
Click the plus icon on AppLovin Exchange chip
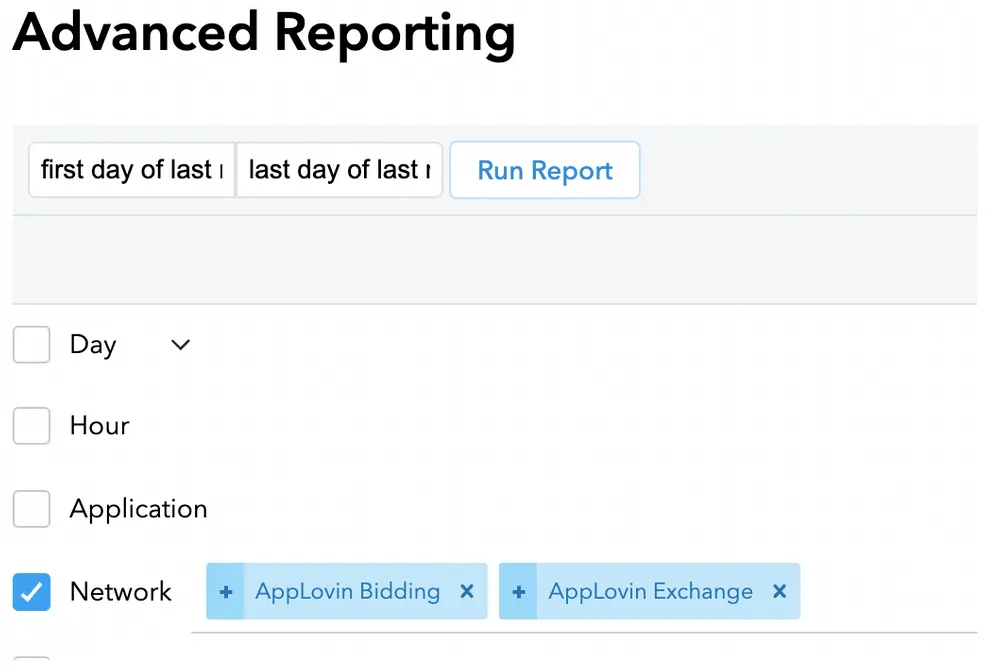(x=519, y=591)
